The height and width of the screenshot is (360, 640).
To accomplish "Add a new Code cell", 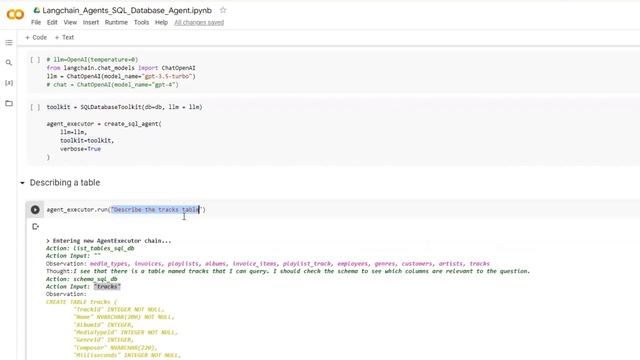I will 36,37.
